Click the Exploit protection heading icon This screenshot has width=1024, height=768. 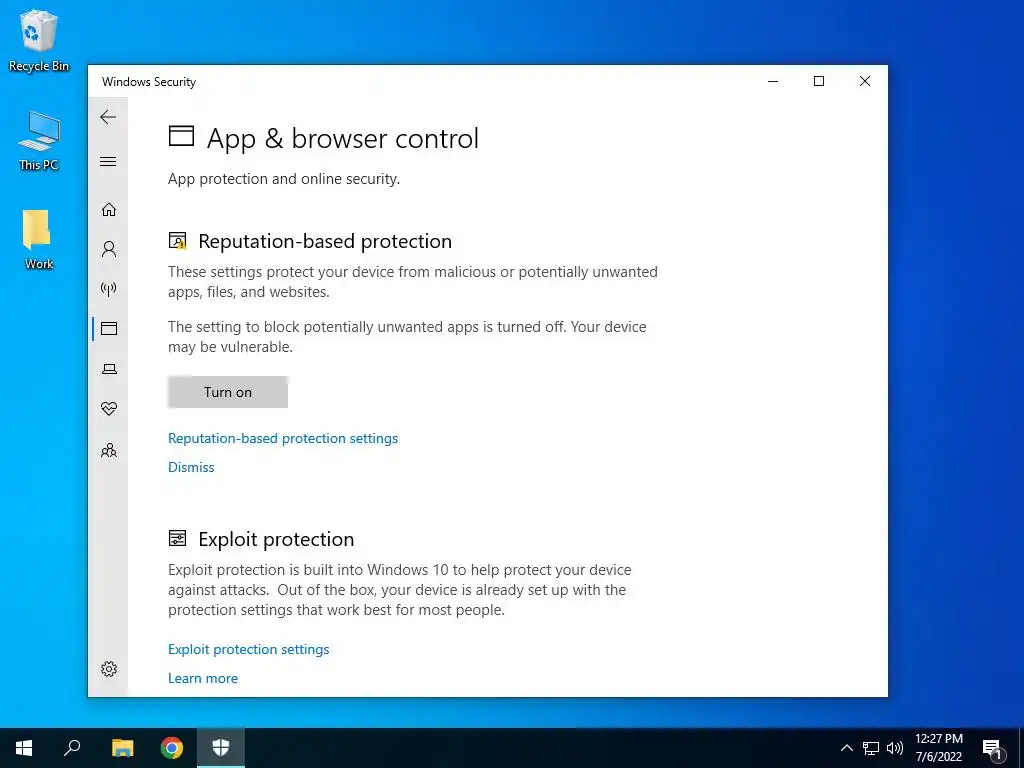pos(178,539)
